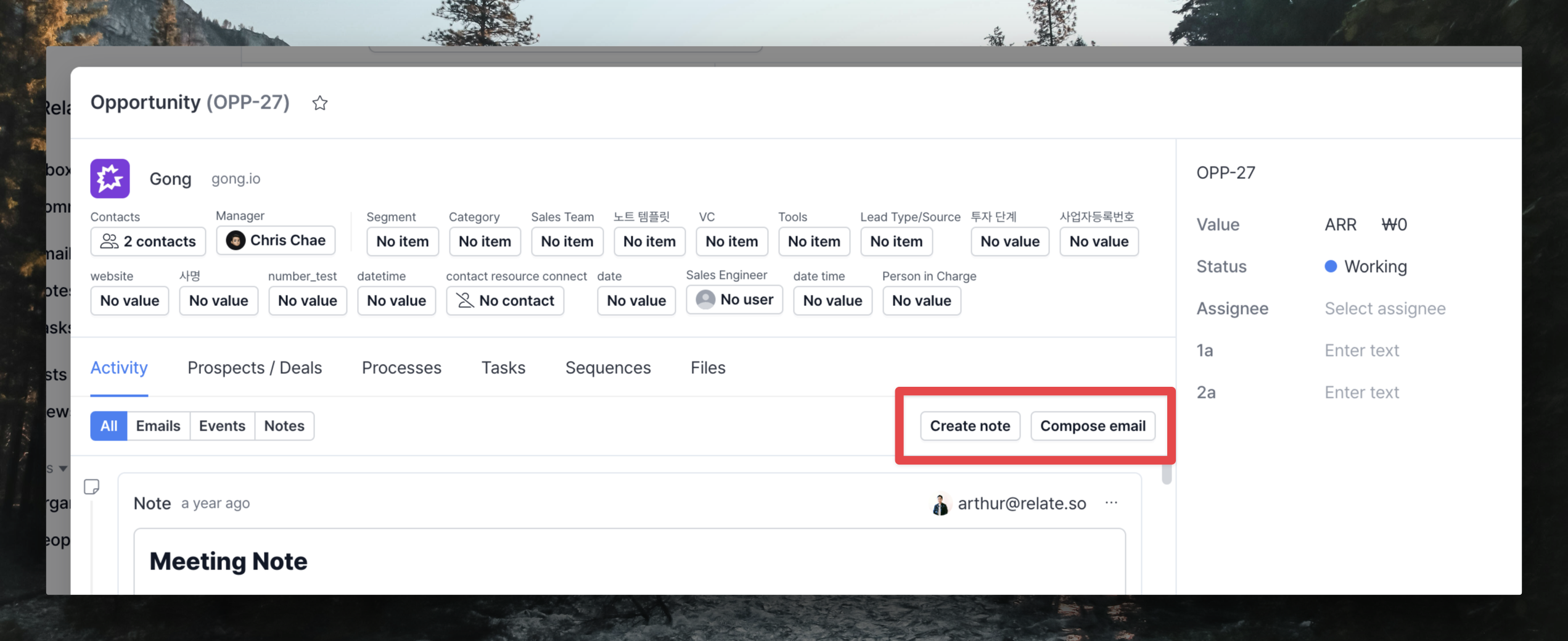Switch to the Sequences tab
Viewport: 1568px width, 641px height.
click(608, 368)
